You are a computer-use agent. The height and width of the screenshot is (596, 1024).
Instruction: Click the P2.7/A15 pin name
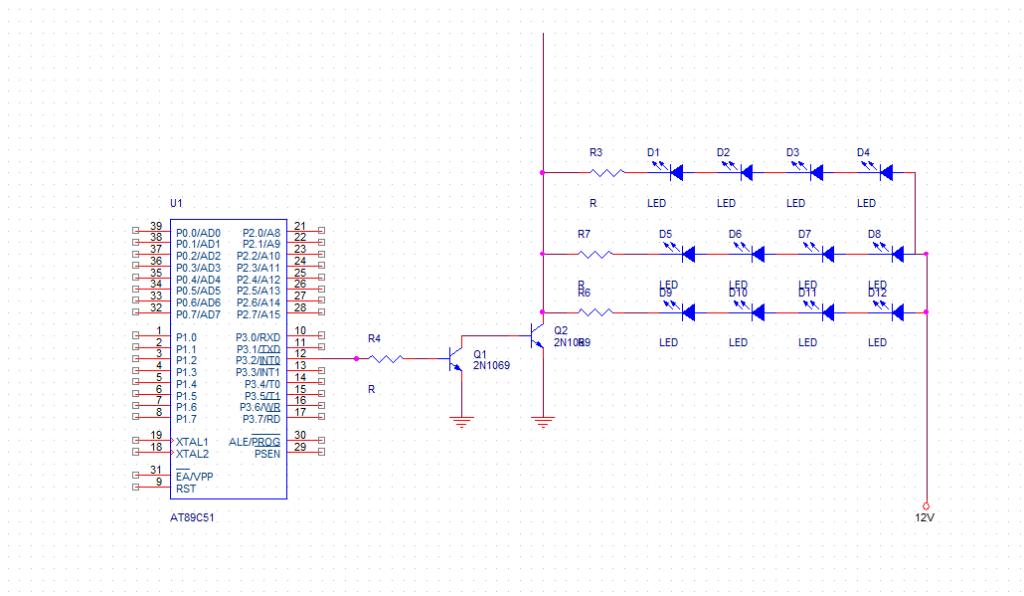[259, 315]
